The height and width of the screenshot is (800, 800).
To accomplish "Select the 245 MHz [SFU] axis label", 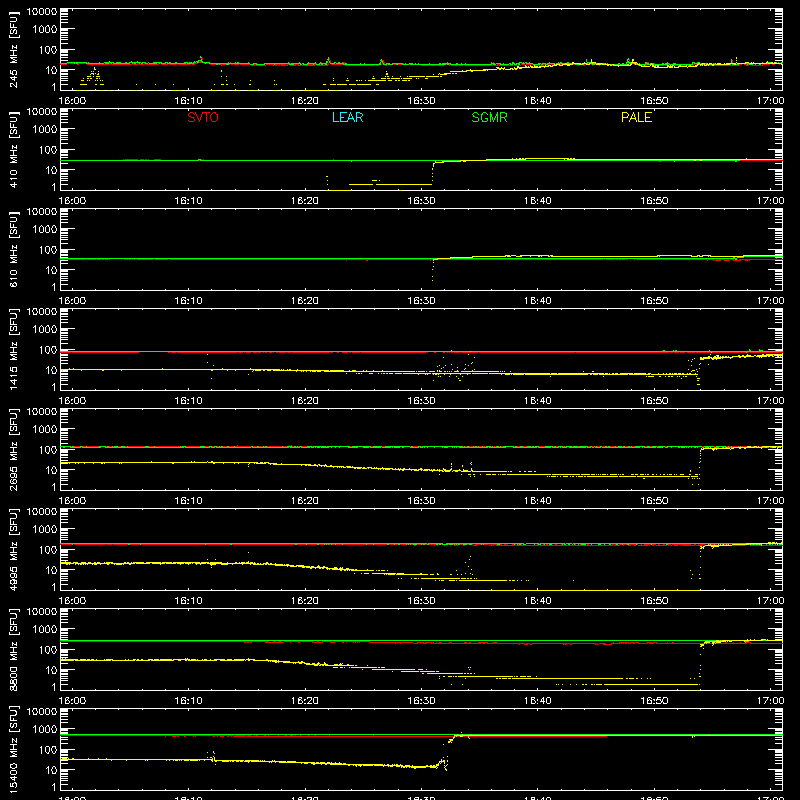I will coord(13,50).
